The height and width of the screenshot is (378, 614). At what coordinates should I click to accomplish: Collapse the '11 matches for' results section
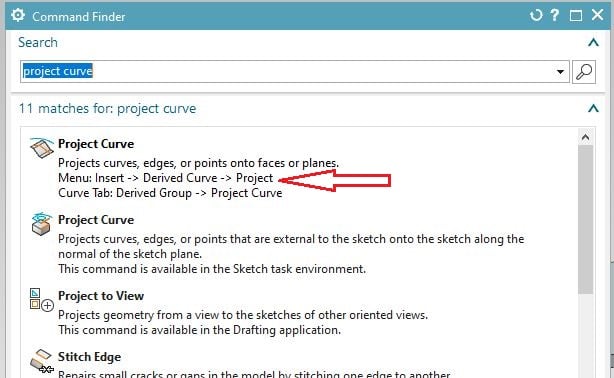click(x=593, y=108)
